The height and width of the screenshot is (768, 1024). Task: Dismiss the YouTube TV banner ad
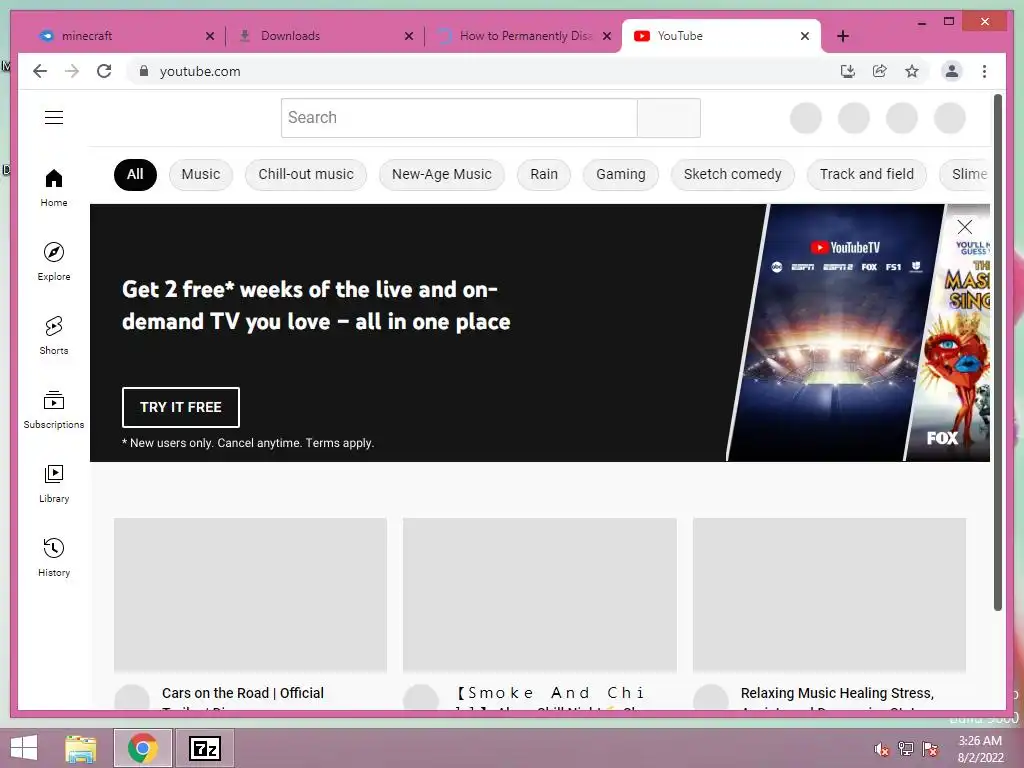coord(965,227)
